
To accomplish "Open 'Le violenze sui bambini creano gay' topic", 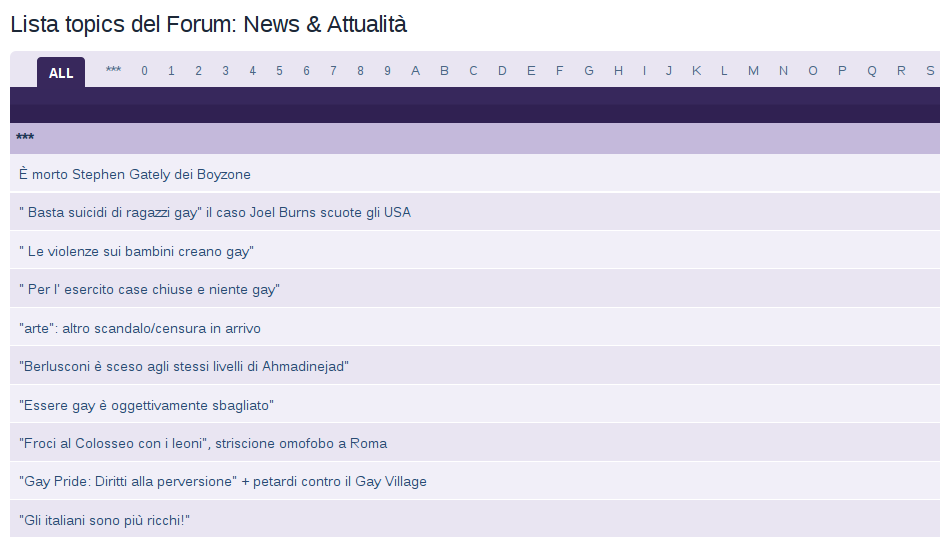I will click(x=137, y=251).
